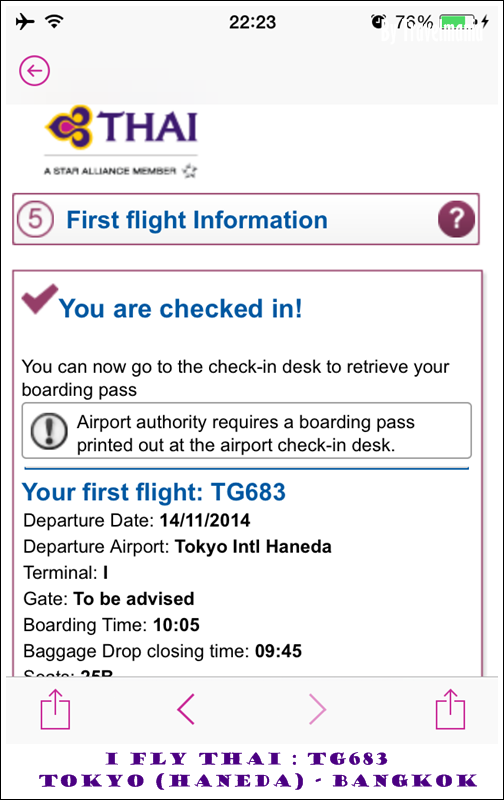Tap the circled step 5 number
The height and width of the screenshot is (800, 504).
coord(35,219)
